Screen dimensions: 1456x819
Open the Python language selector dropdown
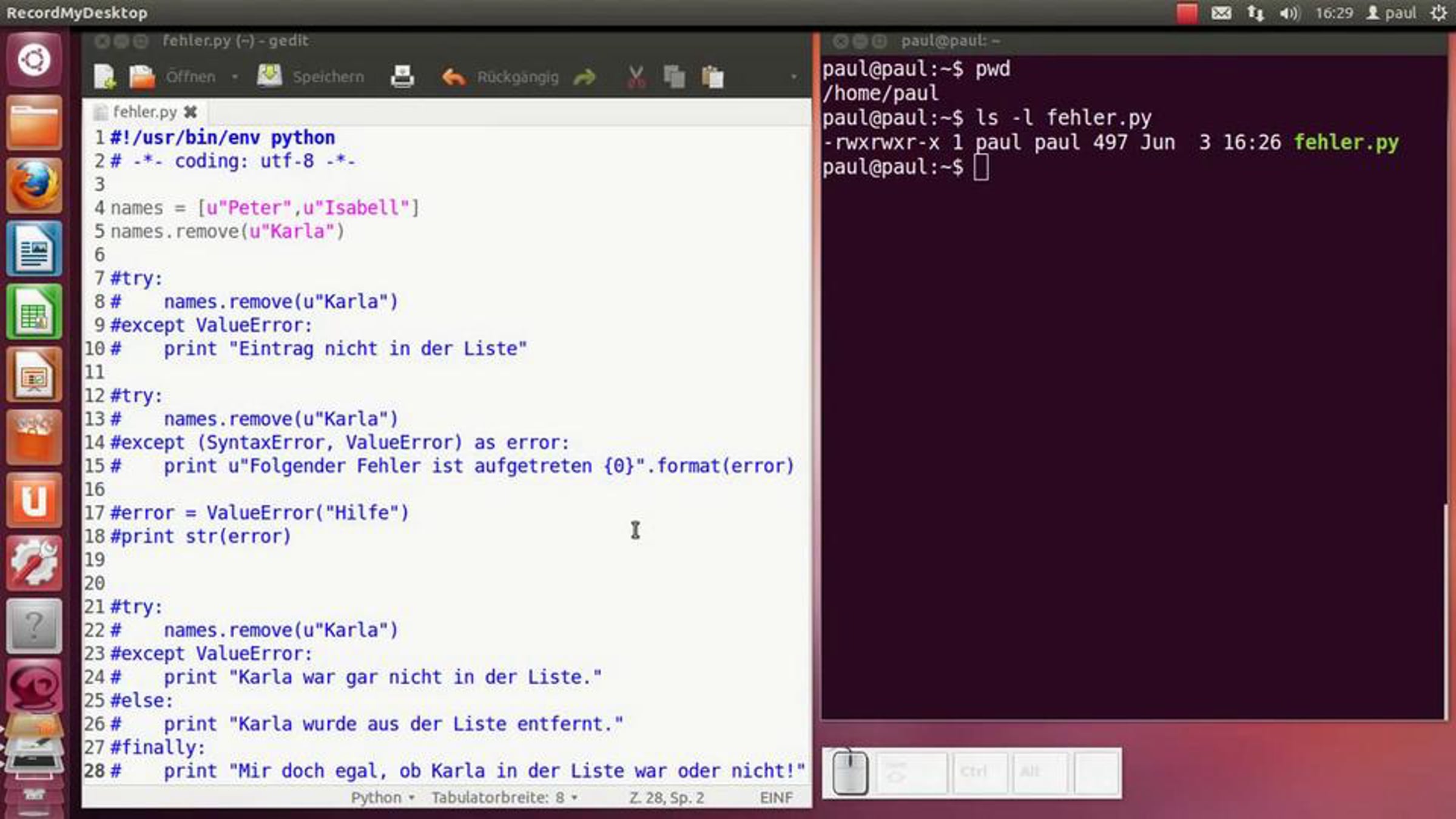(x=382, y=798)
